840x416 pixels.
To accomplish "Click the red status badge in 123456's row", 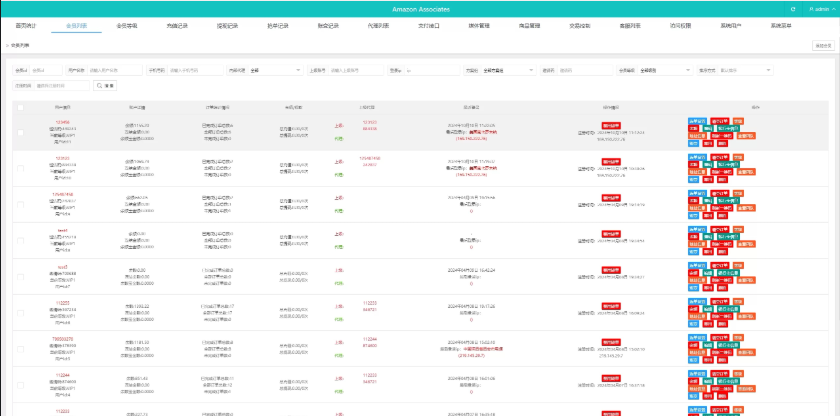I will (x=611, y=126).
